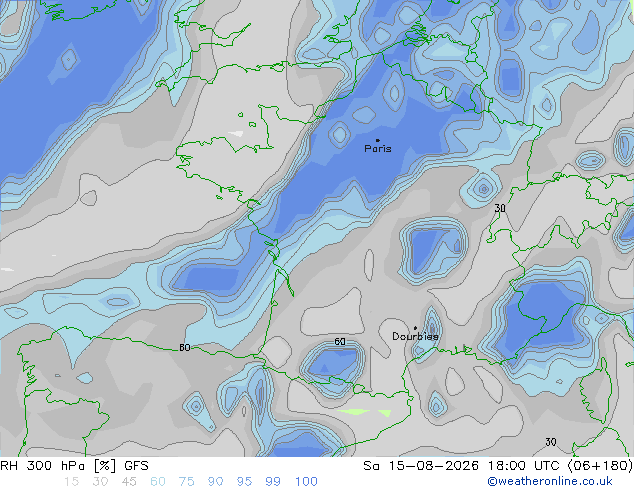
Task: Click the Paris city label
Action: coord(378,149)
